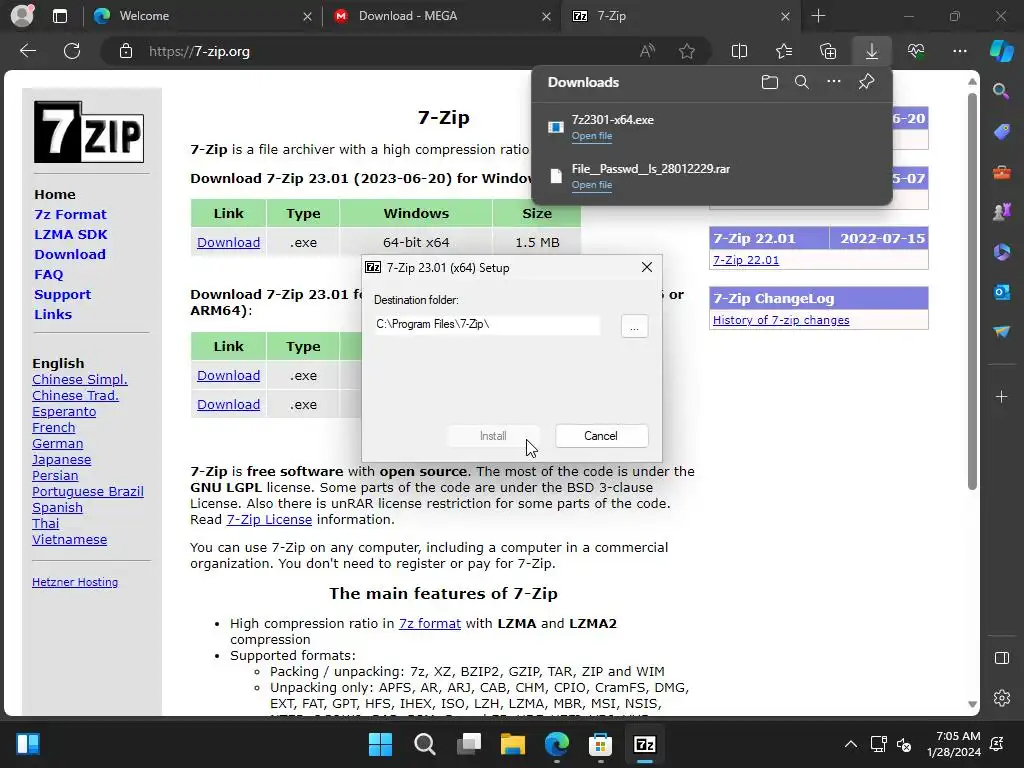
Task: Open Hetzner Hosting link
Action: 75,582
